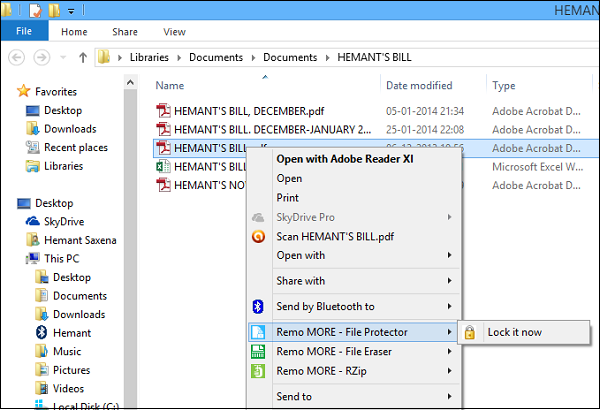Open Documents under This PC

point(80,296)
